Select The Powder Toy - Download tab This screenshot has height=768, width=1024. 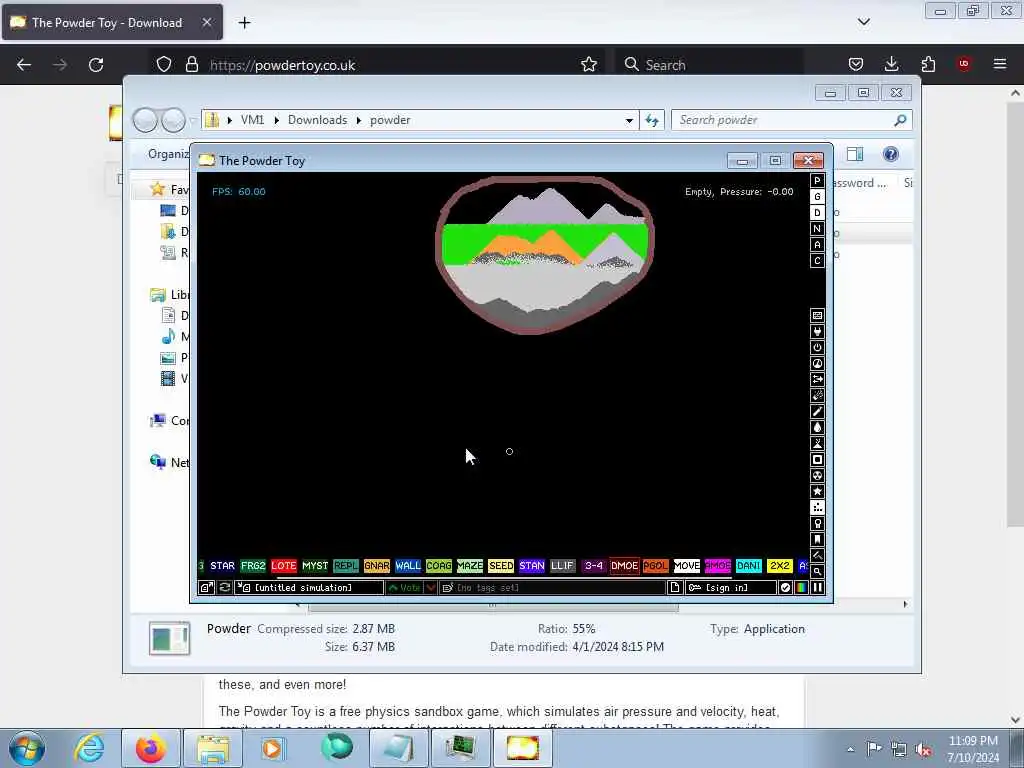point(112,22)
